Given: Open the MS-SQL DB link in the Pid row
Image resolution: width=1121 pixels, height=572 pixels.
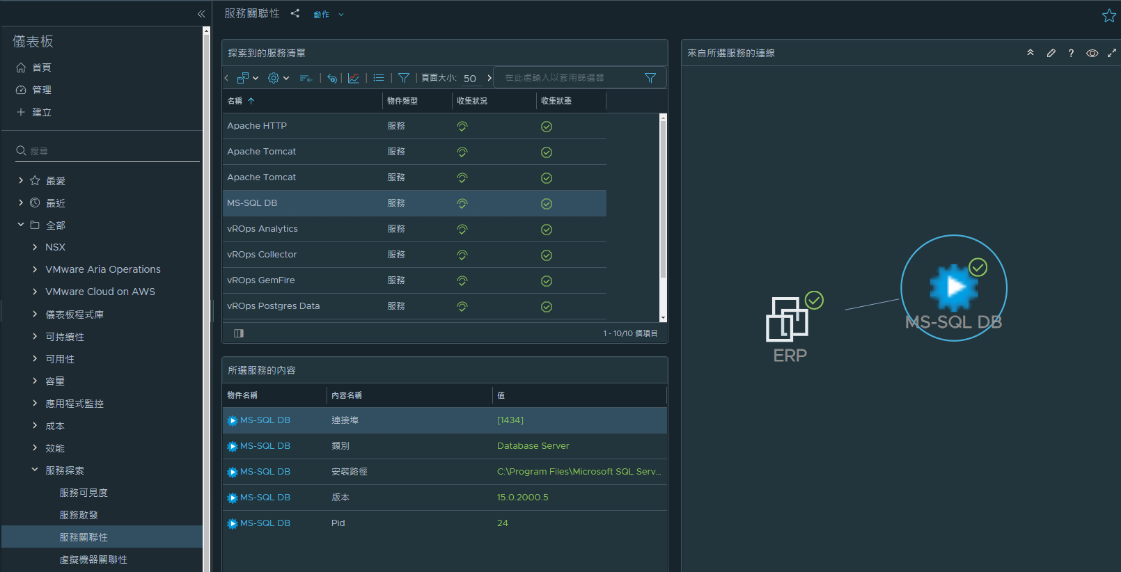Looking at the screenshot, I should click(x=265, y=523).
